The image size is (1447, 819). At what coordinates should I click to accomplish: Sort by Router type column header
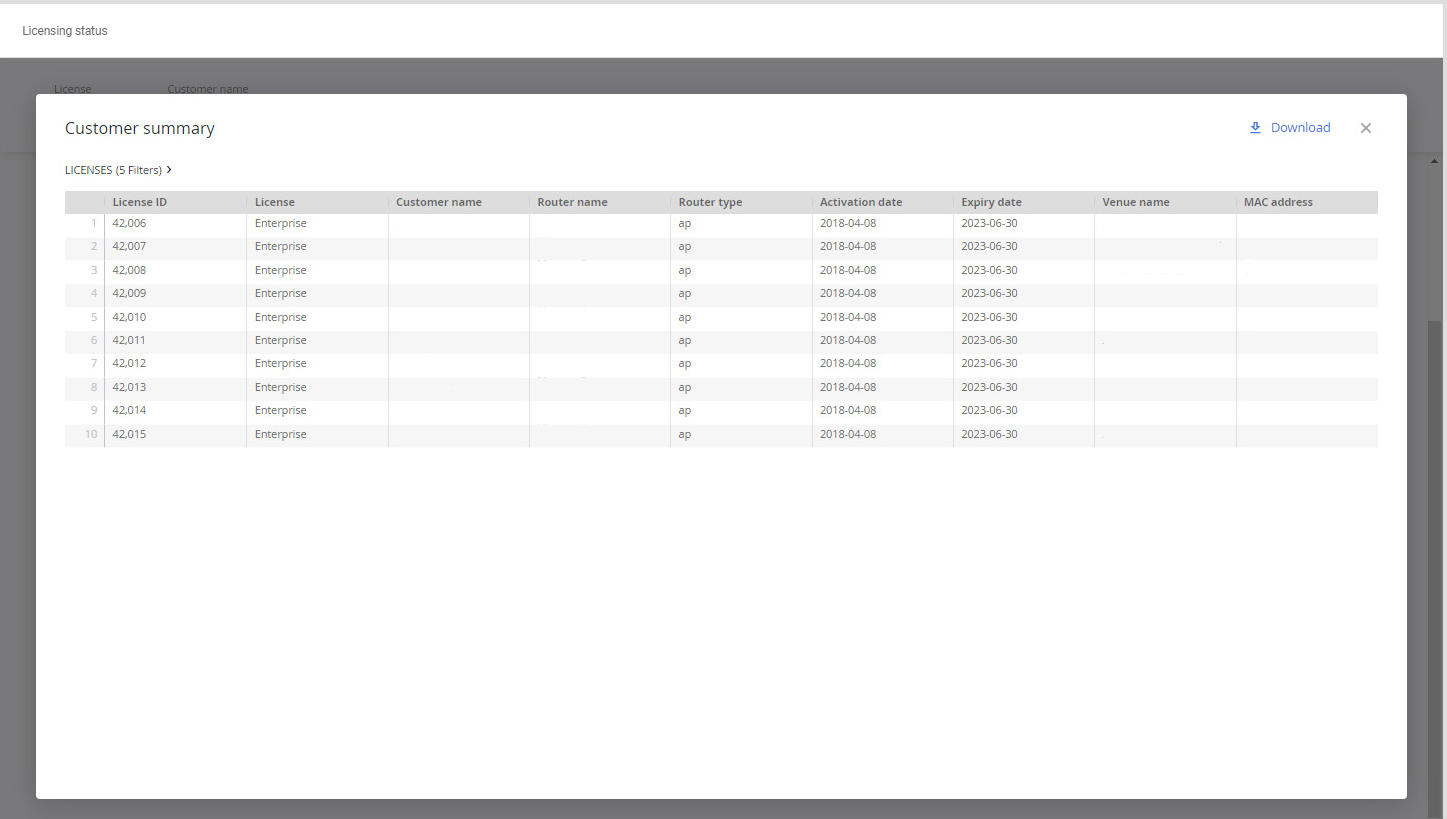tap(710, 202)
